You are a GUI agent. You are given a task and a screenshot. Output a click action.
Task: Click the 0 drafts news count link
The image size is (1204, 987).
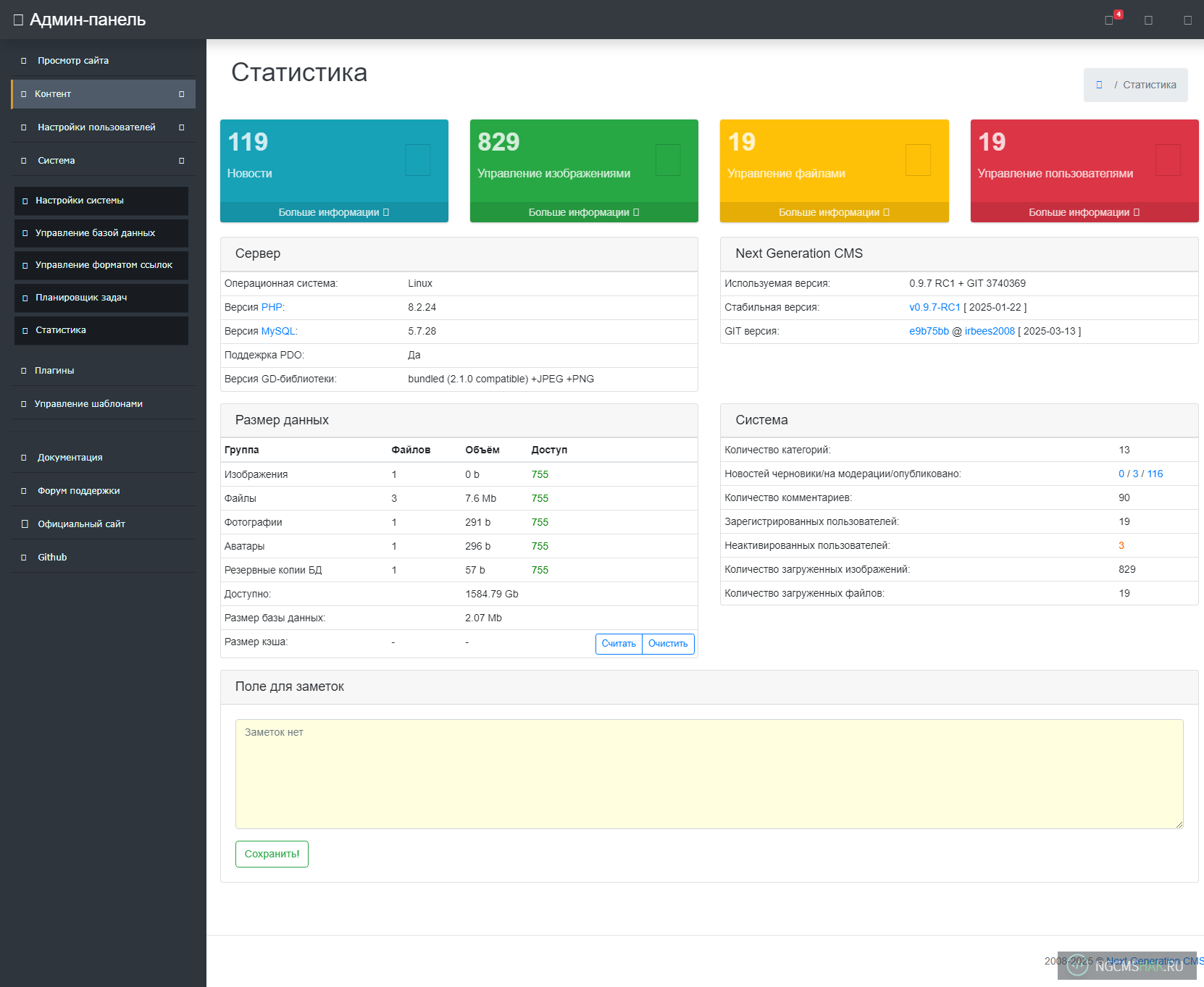point(1121,474)
